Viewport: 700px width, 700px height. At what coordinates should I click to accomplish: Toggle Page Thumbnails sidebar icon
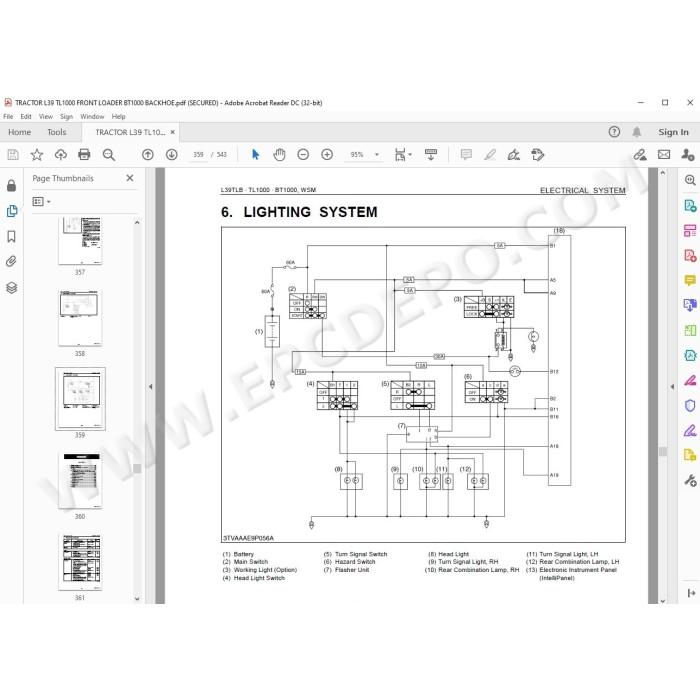click(12, 211)
